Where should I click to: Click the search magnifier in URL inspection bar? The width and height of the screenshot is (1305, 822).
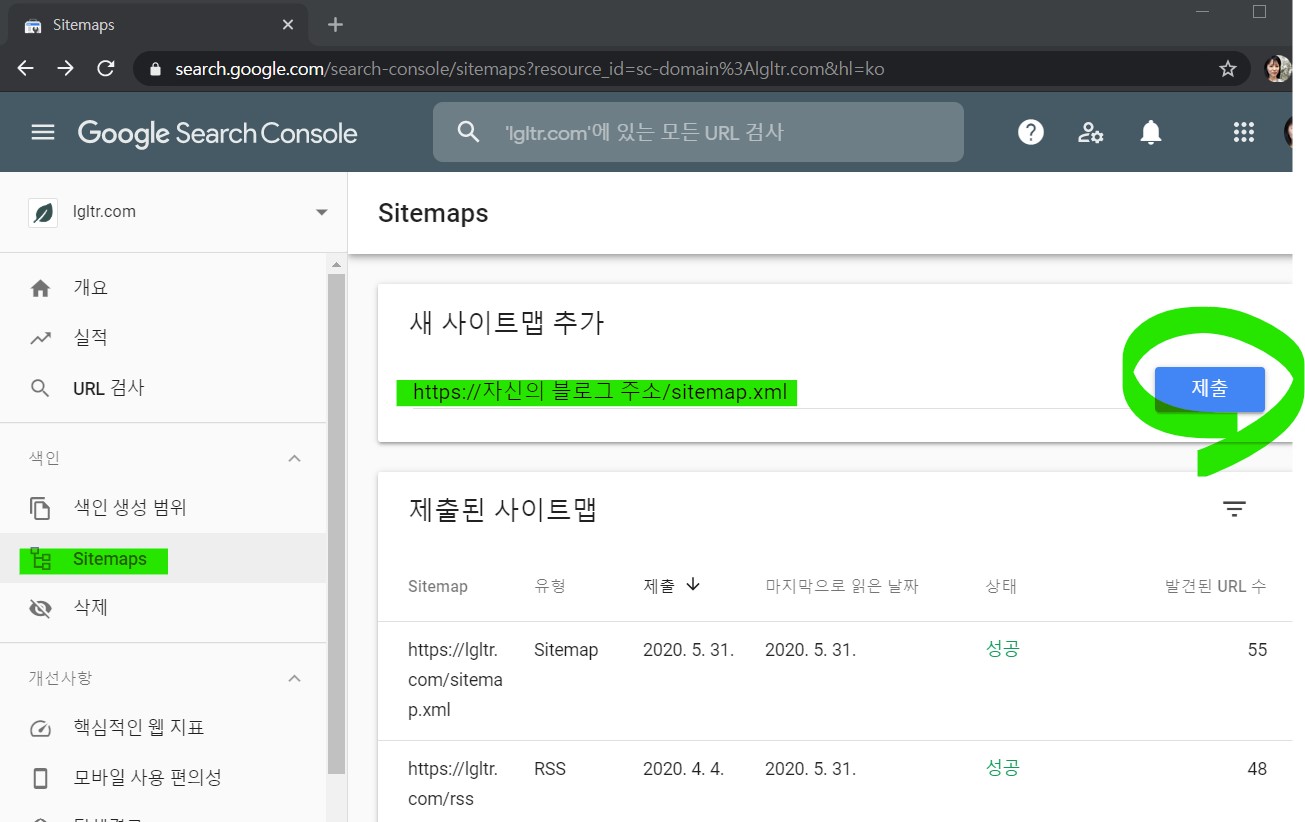[468, 132]
